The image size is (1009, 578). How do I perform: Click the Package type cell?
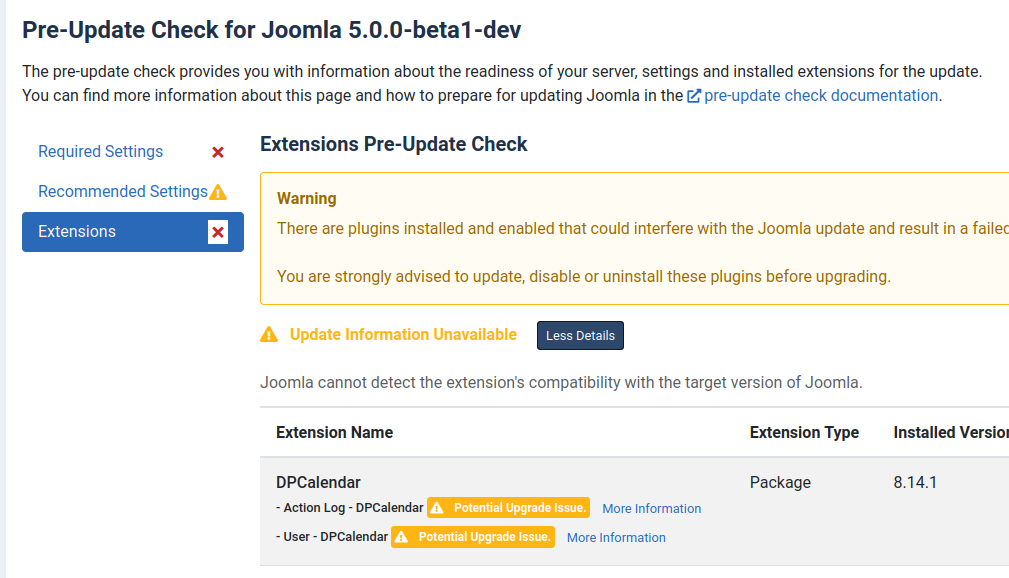tap(780, 483)
